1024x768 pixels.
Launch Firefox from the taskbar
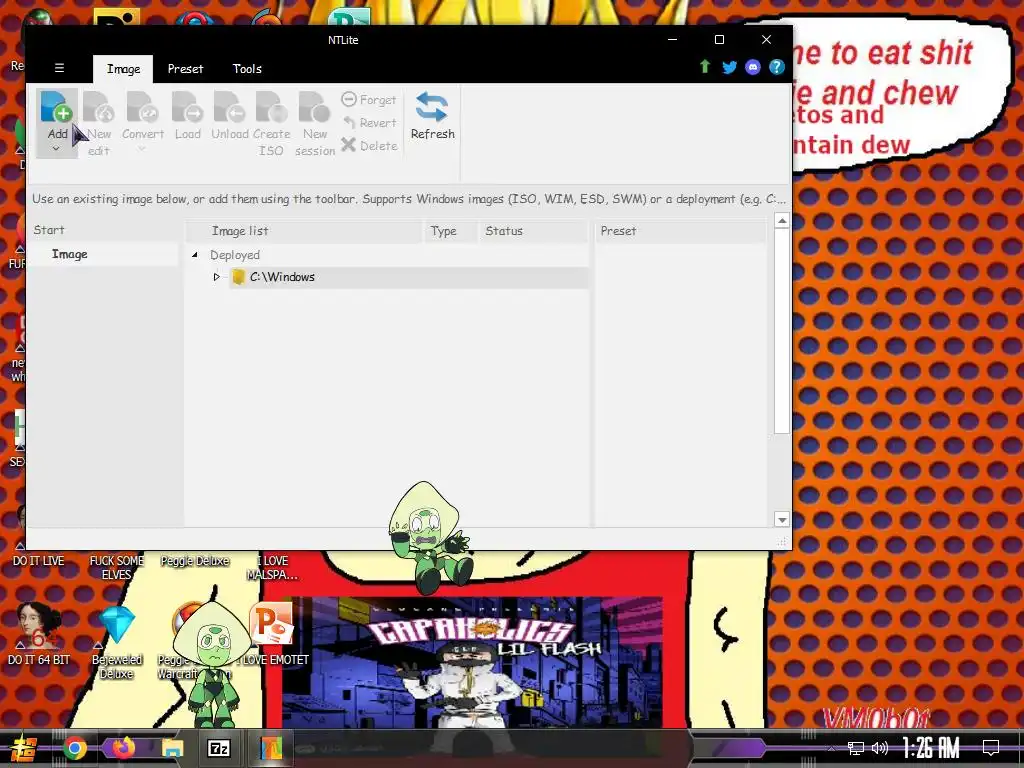coord(123,748)
